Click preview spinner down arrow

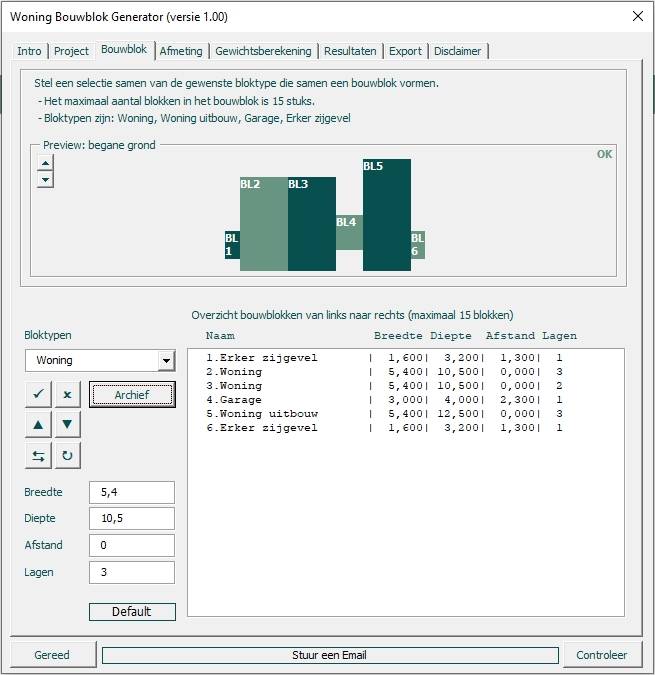(45, 180)
